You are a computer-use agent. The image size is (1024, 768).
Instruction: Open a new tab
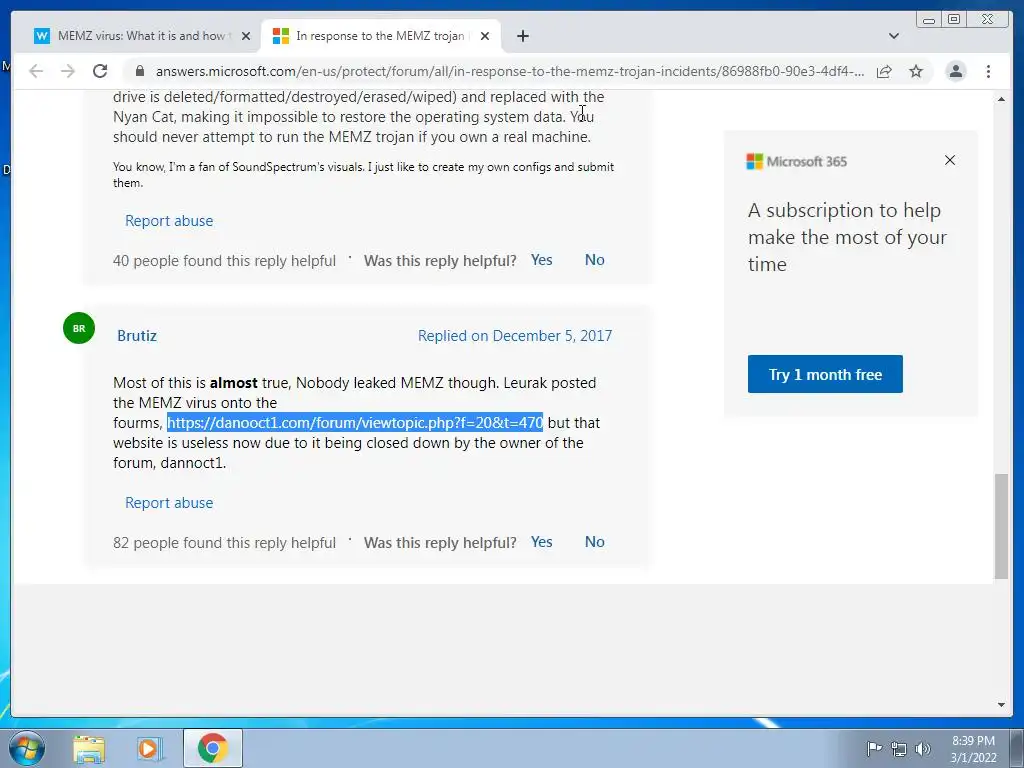522,36
